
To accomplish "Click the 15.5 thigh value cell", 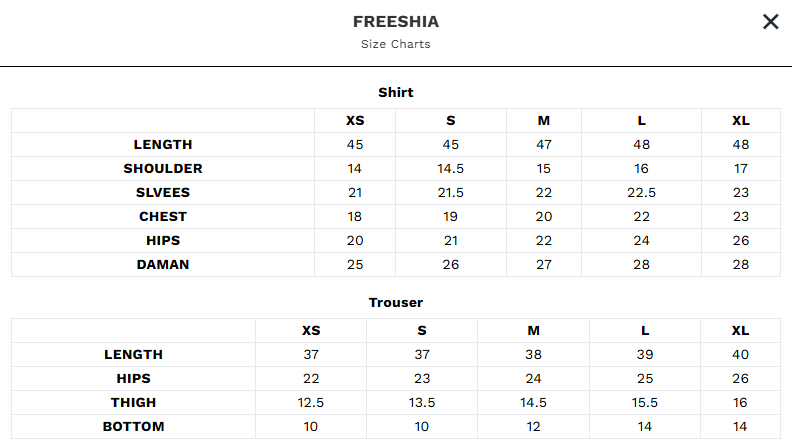I will [645, 403].
